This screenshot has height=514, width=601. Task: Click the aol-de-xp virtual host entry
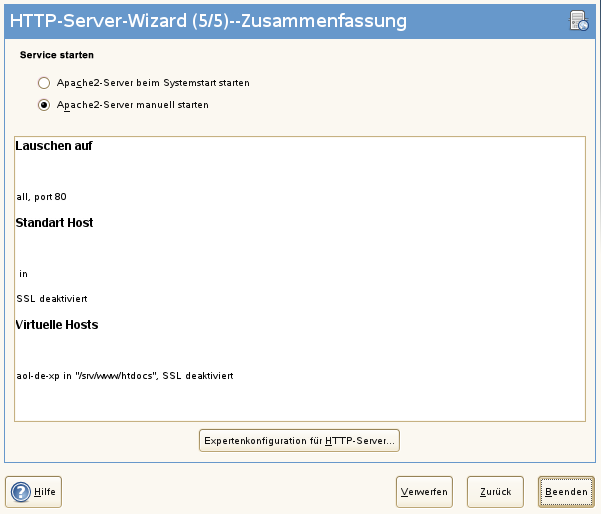point(125,375)
